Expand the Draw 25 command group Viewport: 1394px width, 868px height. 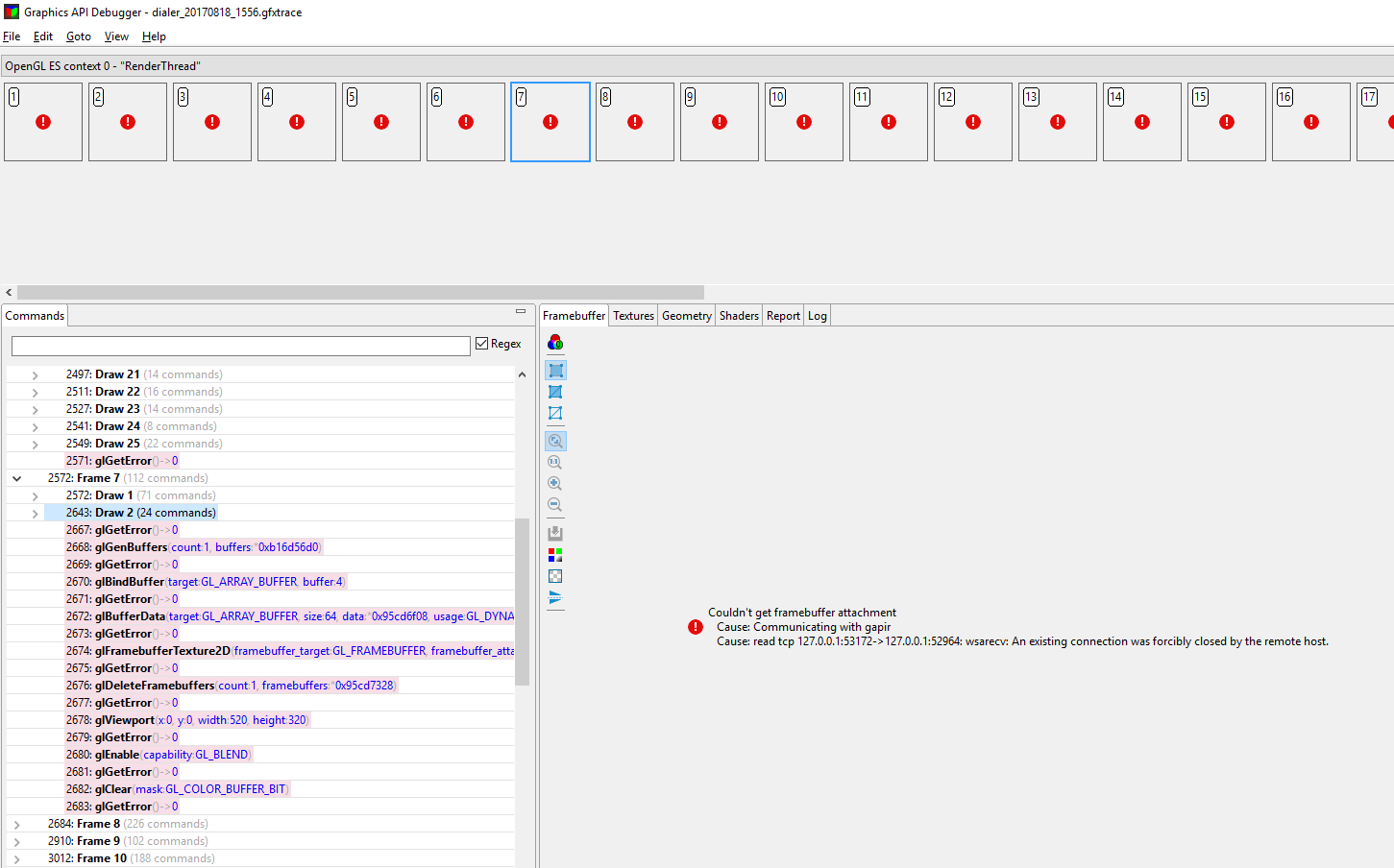(35, 443)
